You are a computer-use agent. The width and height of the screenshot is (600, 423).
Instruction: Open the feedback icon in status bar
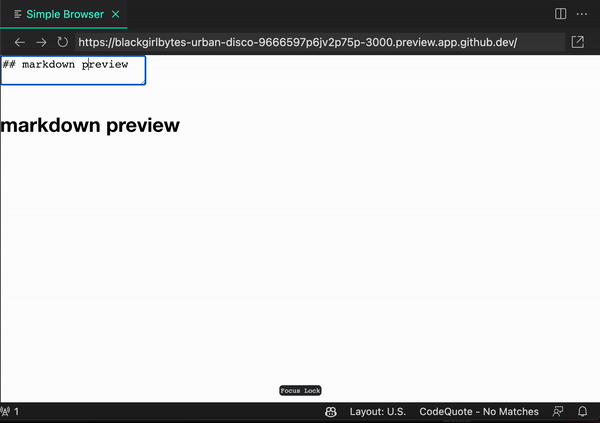558,412
